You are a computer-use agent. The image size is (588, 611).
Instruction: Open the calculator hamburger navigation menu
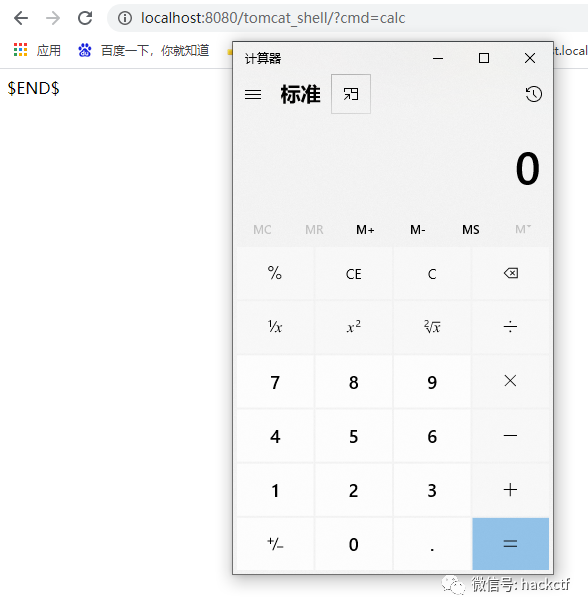click(253, 94)
